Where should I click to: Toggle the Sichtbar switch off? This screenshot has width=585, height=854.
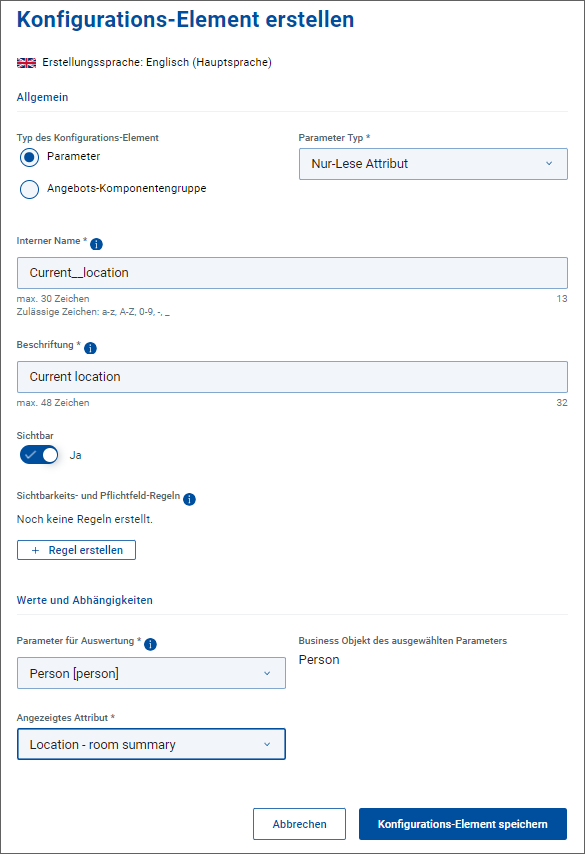click(39, 455)
